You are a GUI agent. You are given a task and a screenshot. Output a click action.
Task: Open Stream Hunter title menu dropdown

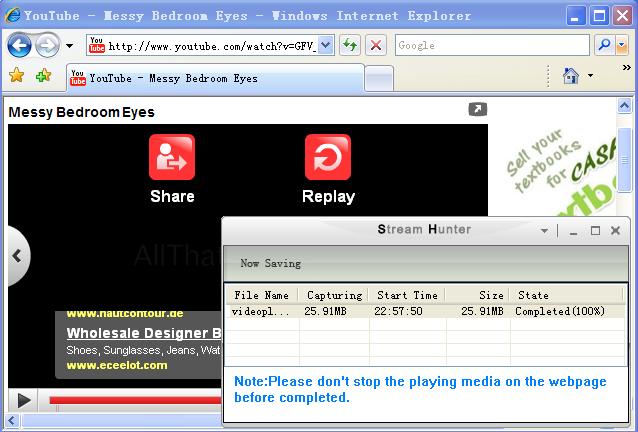(544, 231)
